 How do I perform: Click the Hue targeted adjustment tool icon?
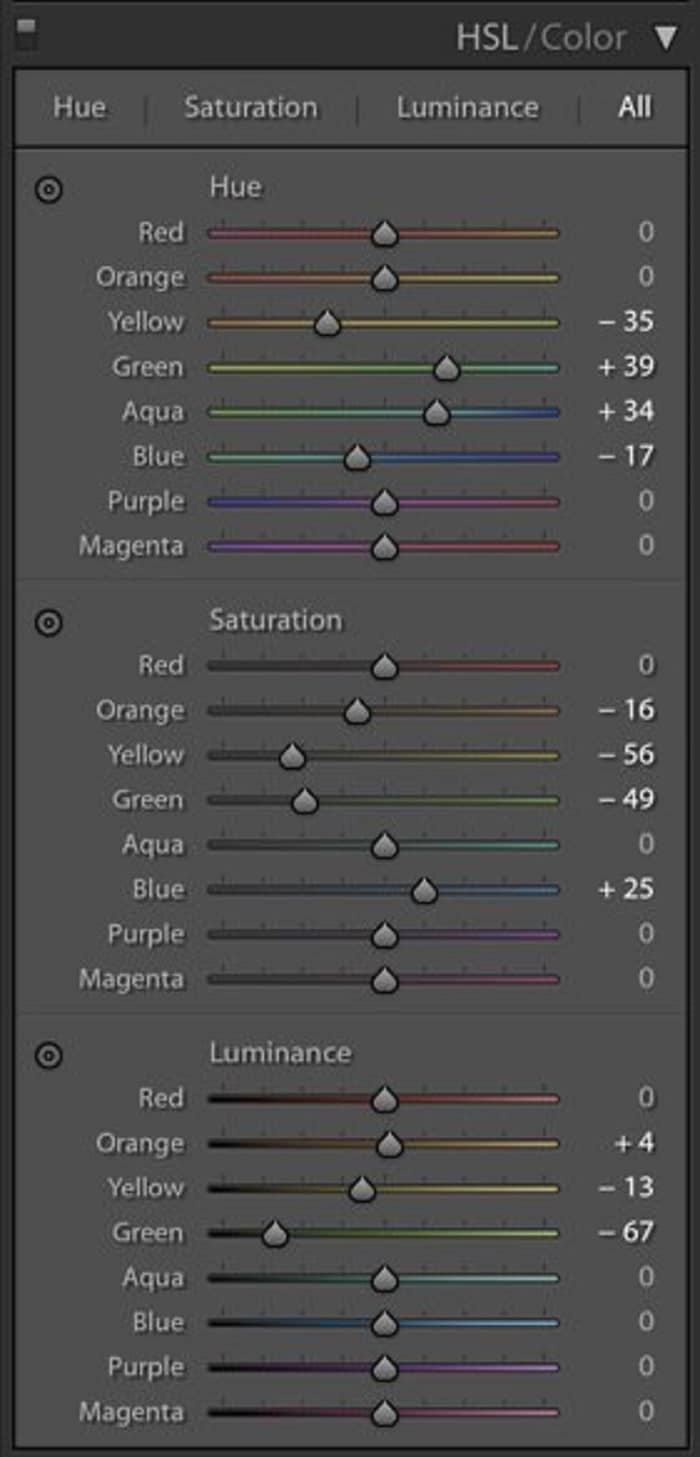[x=48, y=189]
